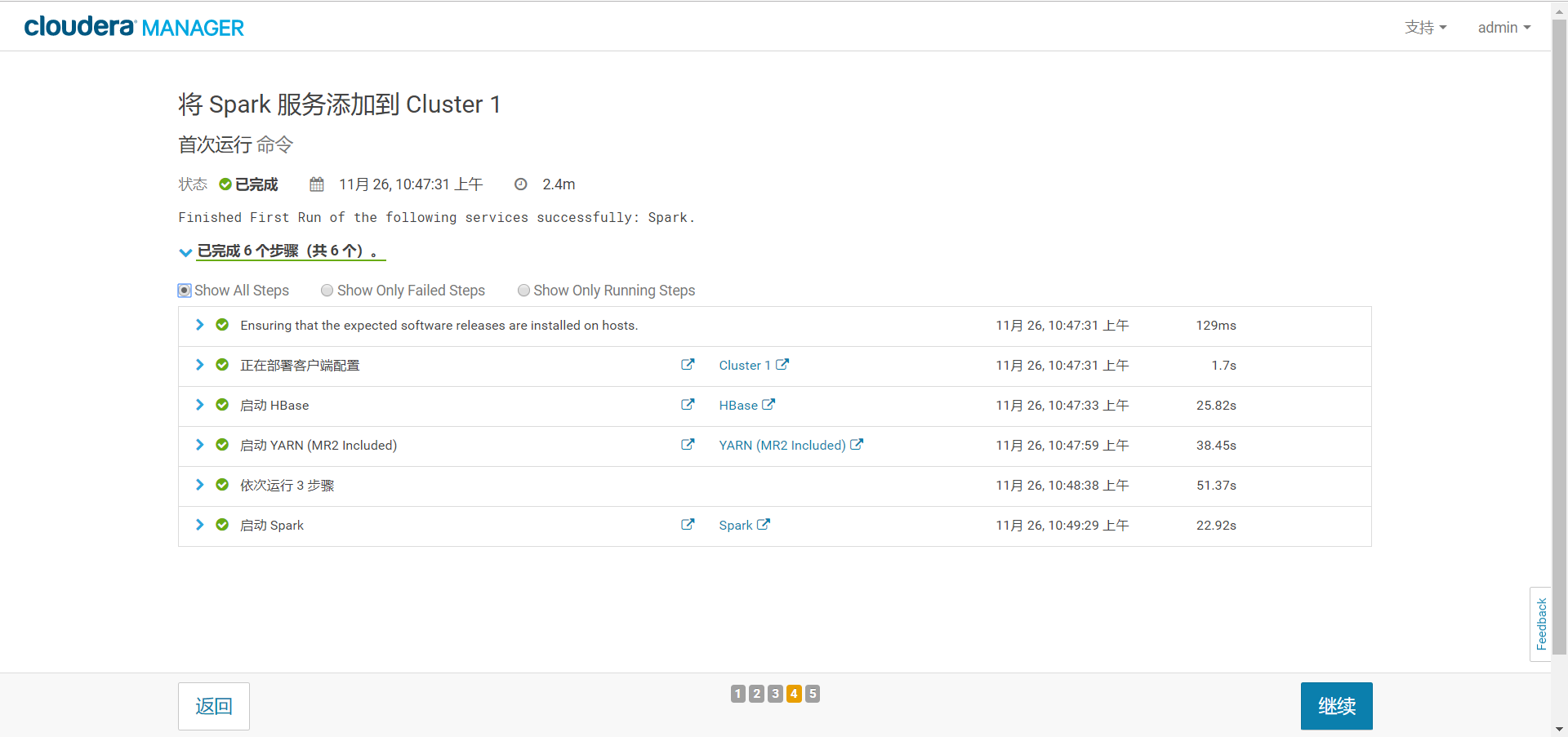Click the 10:49:29 上午 timestamp
Screen dimensions: 1568x737
tap(1062, 526)
